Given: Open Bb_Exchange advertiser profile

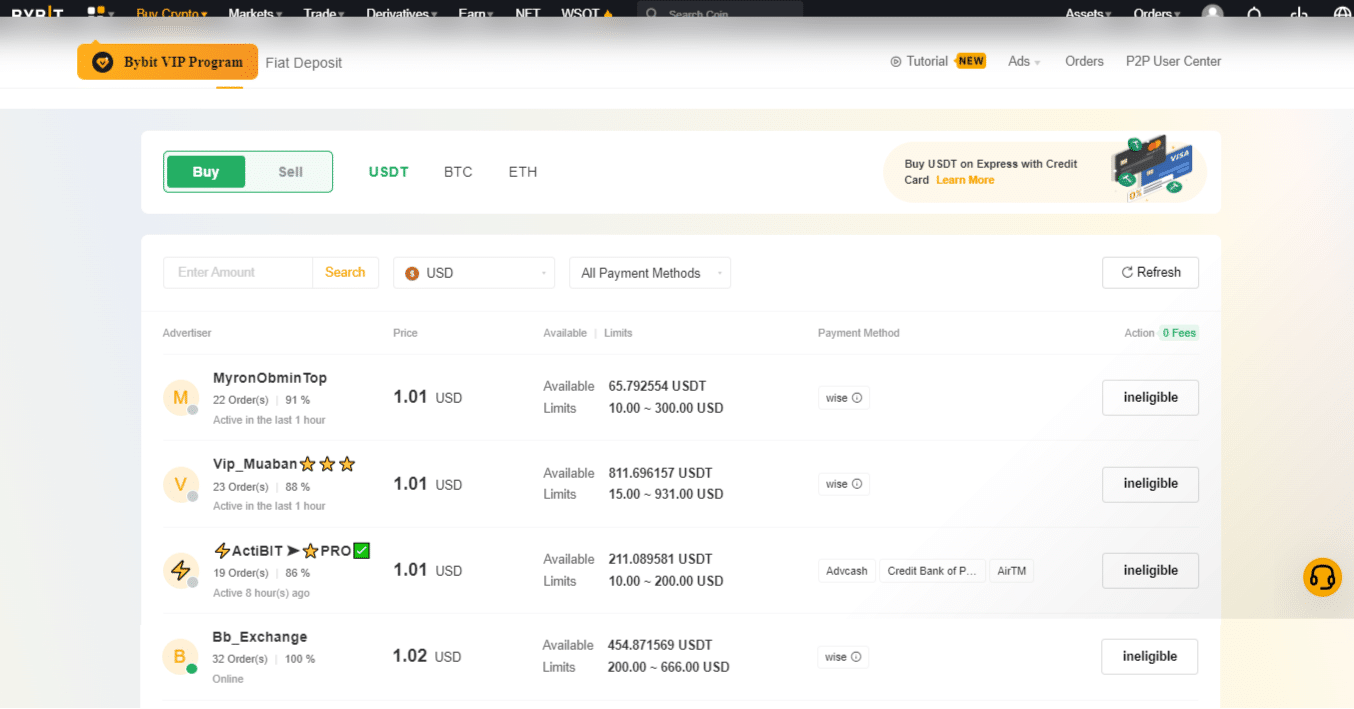Looking at the screenshot, I should coord(260,637).
